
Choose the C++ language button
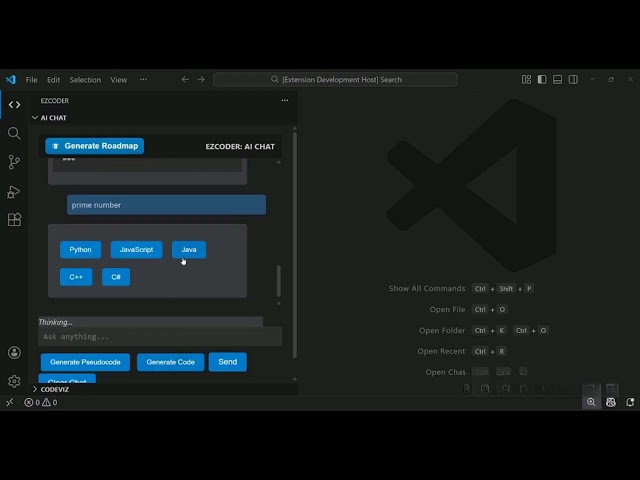click(76, 277)
